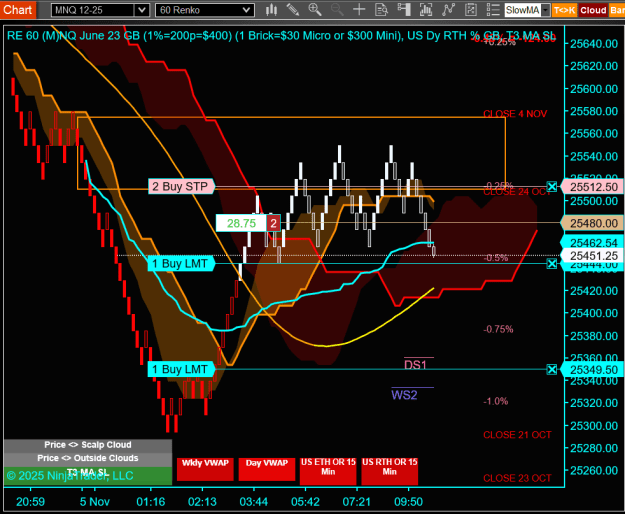This screenshot has width=625, height=514.
Task: Click the red position quantity 2 box
Action: point(273,223)
